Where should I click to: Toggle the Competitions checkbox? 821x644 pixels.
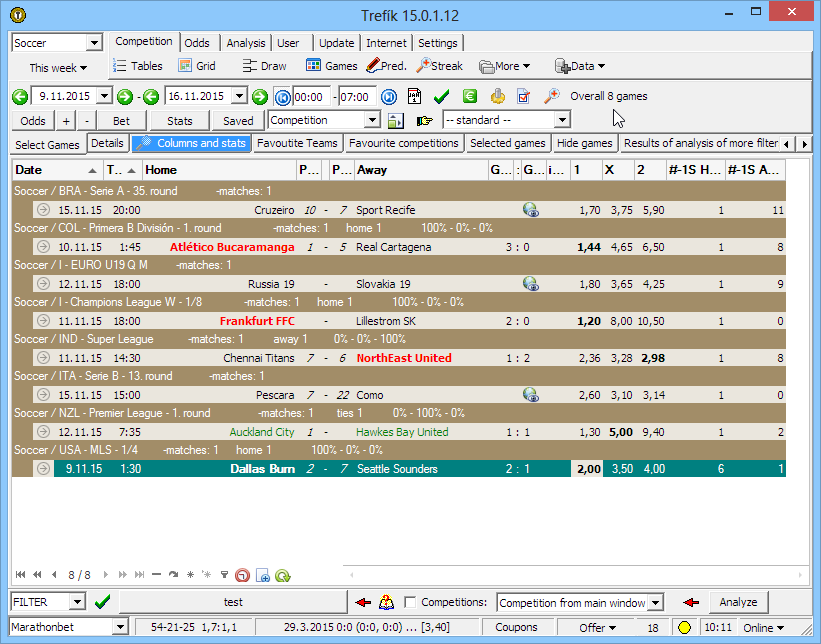pos(410,603)
